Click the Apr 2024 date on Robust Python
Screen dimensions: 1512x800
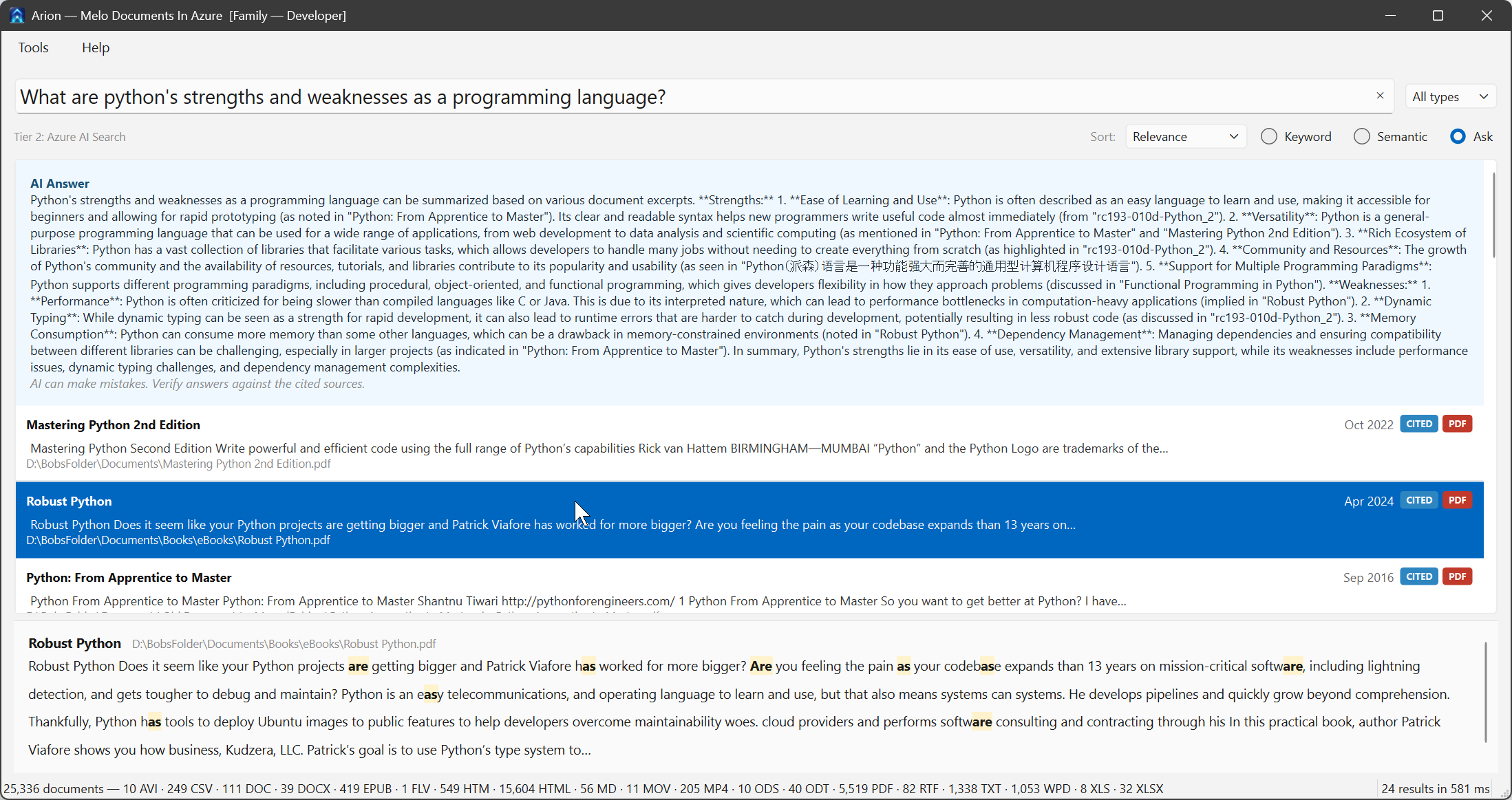[1368, 501]
